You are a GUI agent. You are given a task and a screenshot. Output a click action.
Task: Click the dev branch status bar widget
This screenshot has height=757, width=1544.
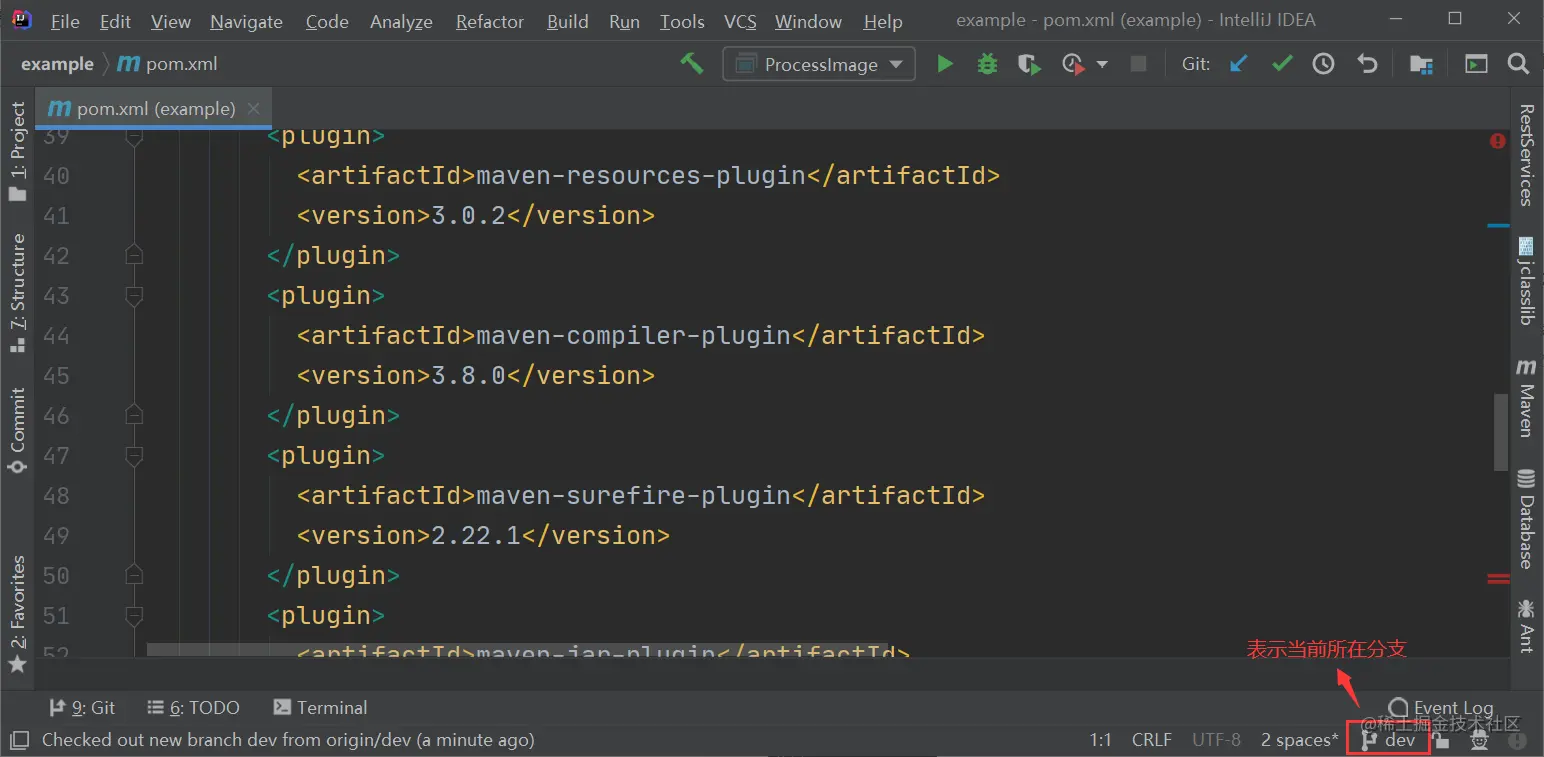click(1389, 740)
